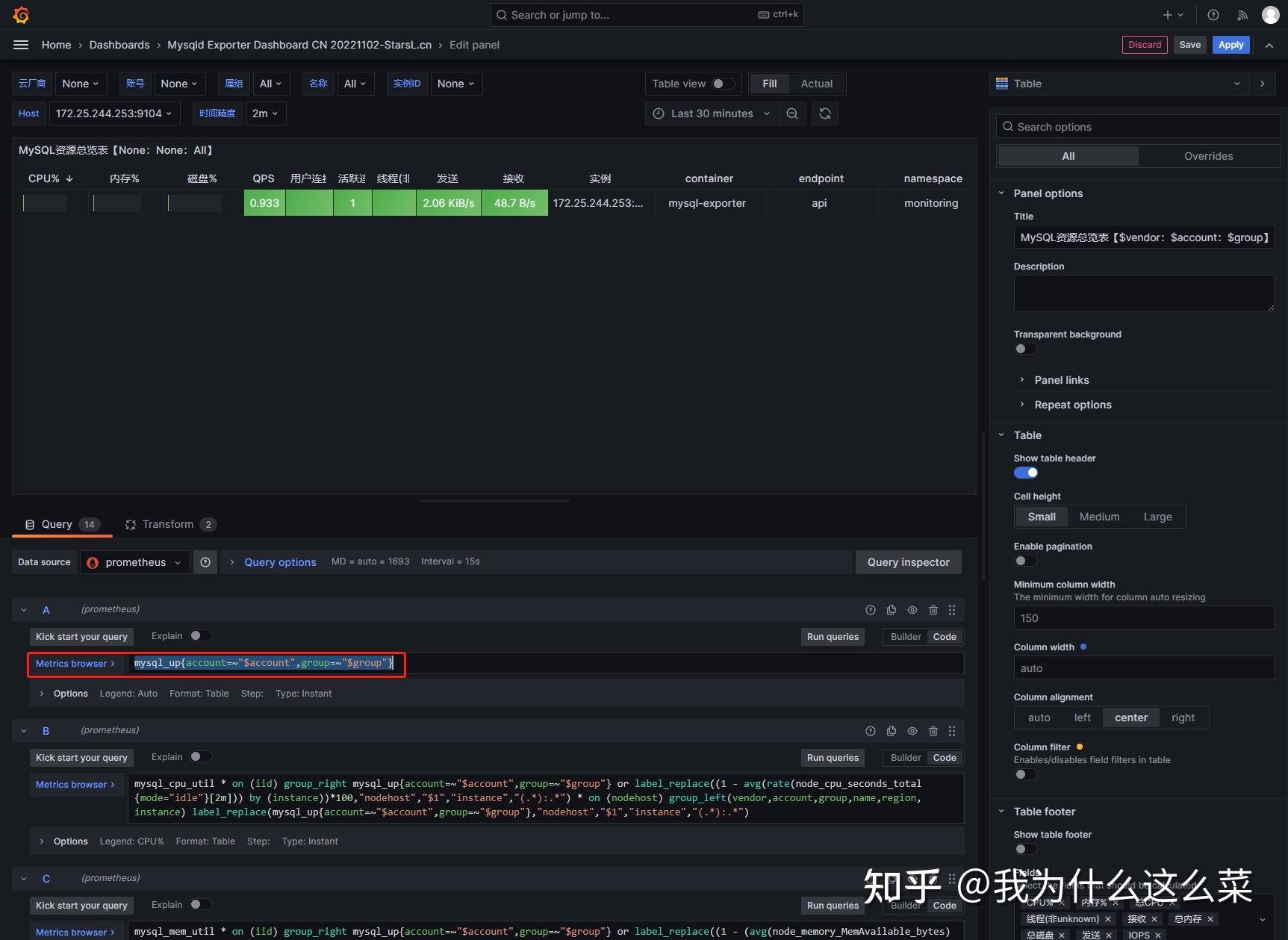Open the hamburger navigation menu
The image size is (1288, 940).
pos(21,45)
